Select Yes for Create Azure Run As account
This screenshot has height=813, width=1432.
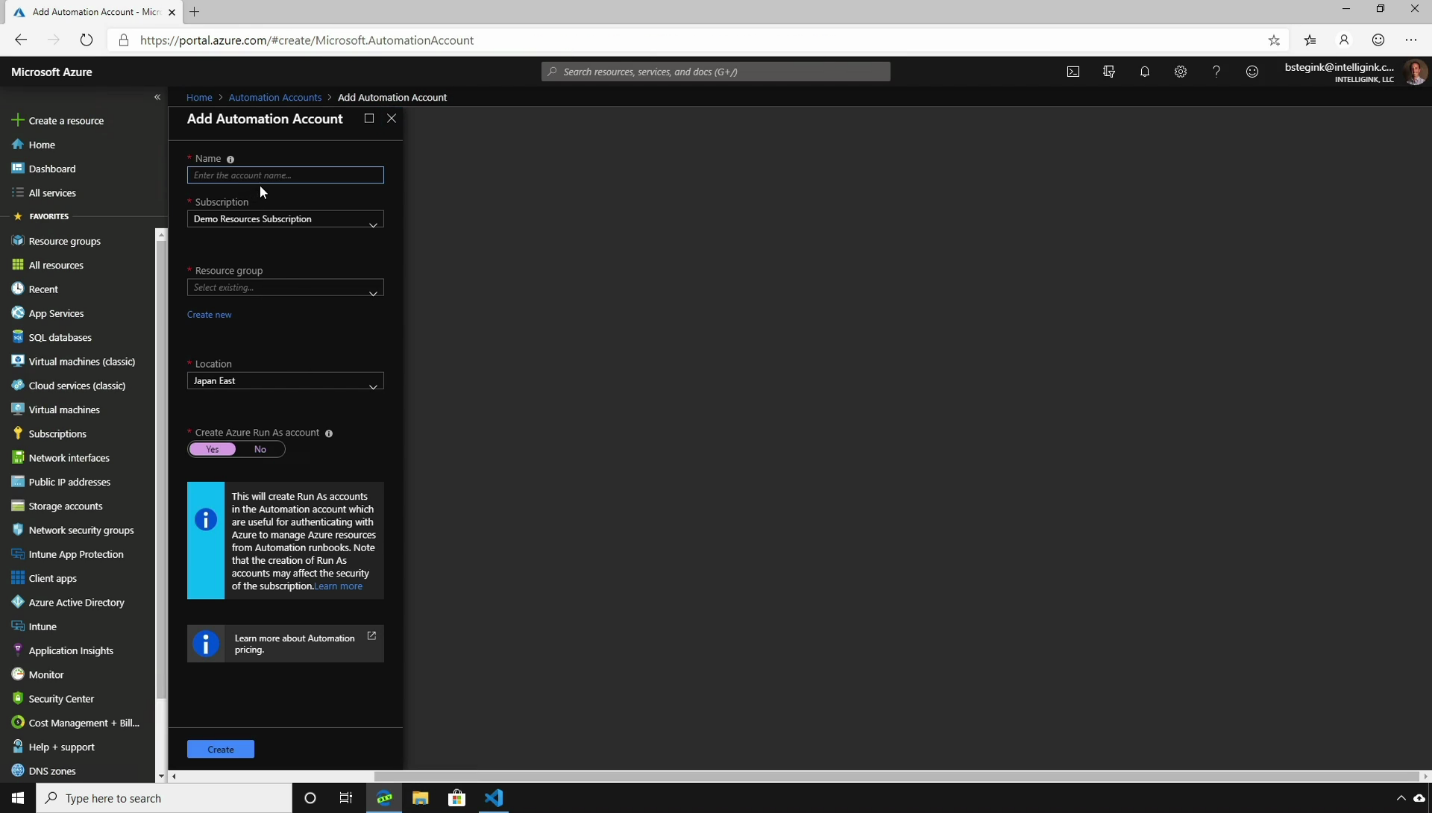pos(212,449)
